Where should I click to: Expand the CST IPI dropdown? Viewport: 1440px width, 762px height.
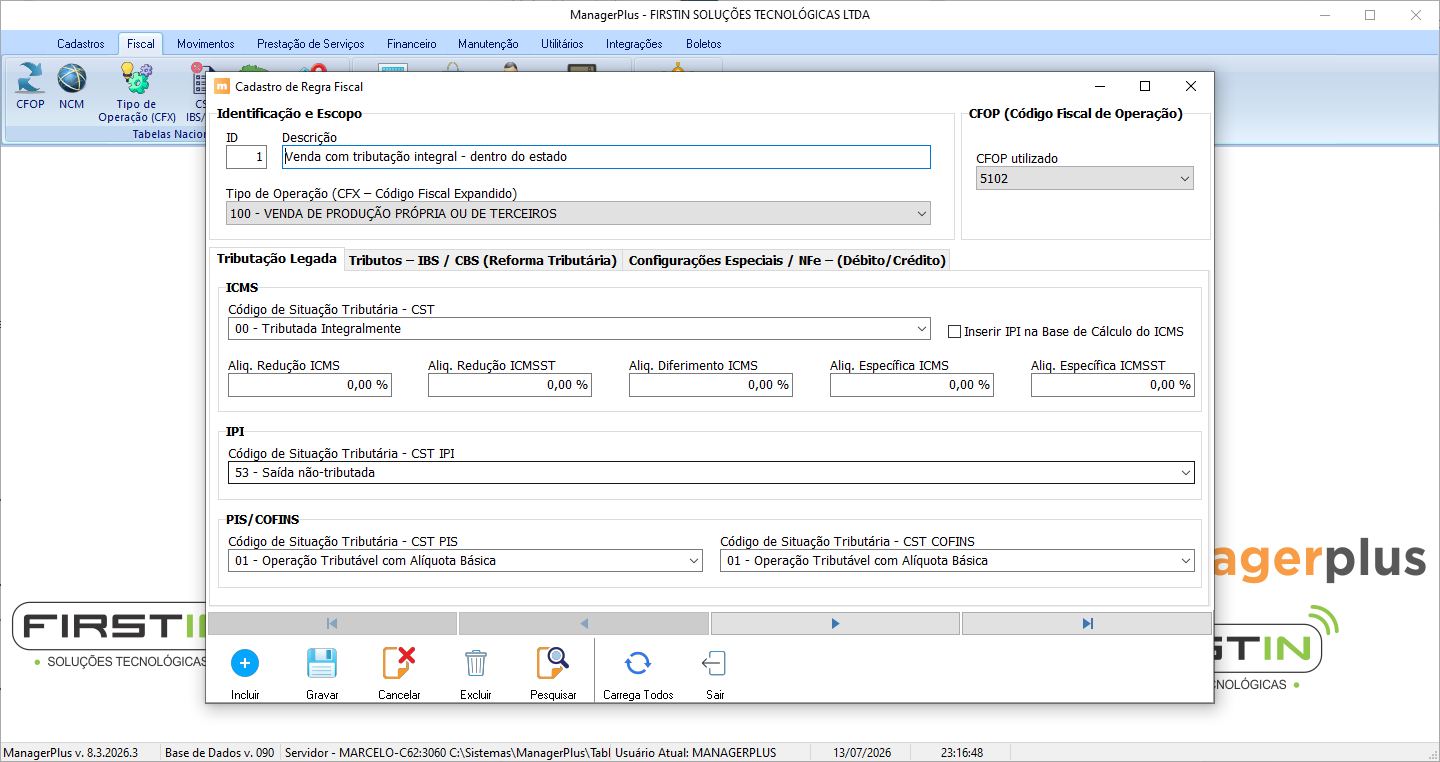(711, 472)
